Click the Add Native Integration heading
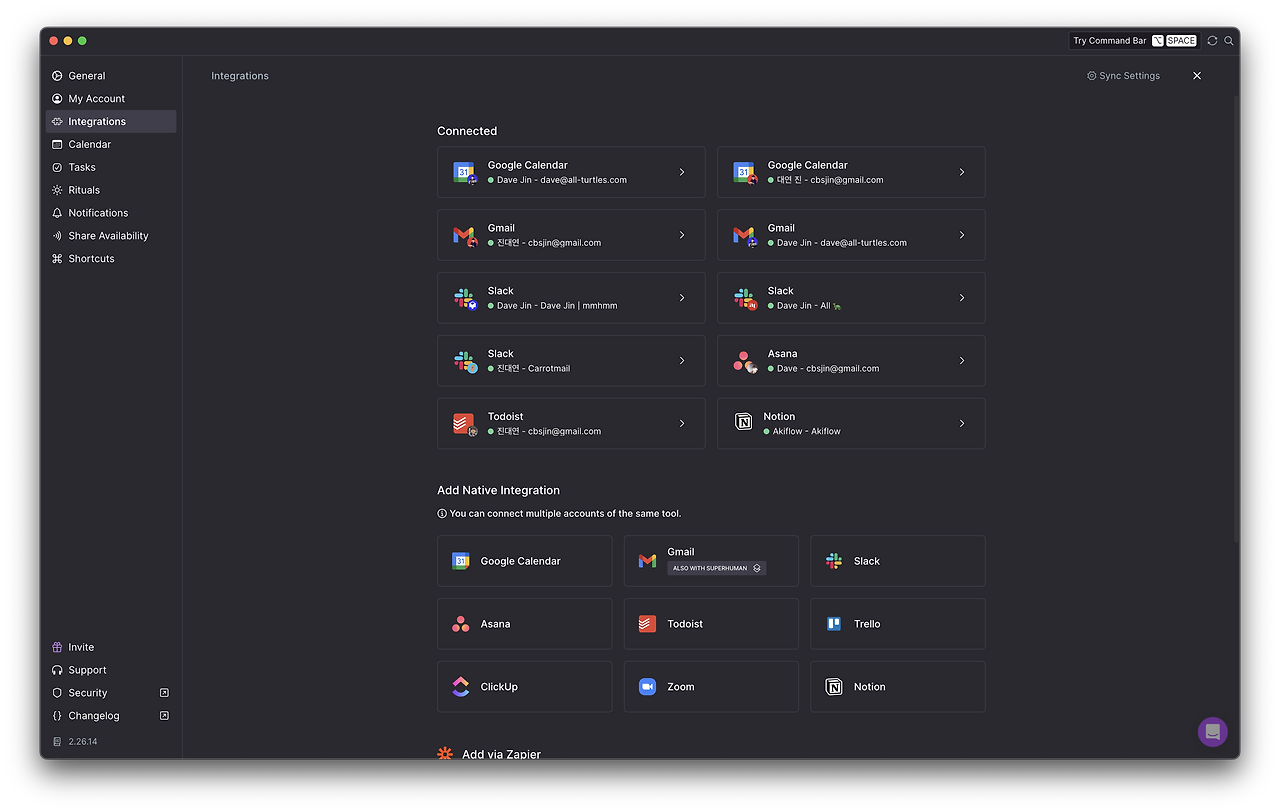The height and width of the screenshot is (812, 1280). pyautogui.click(x=498, y=490)
